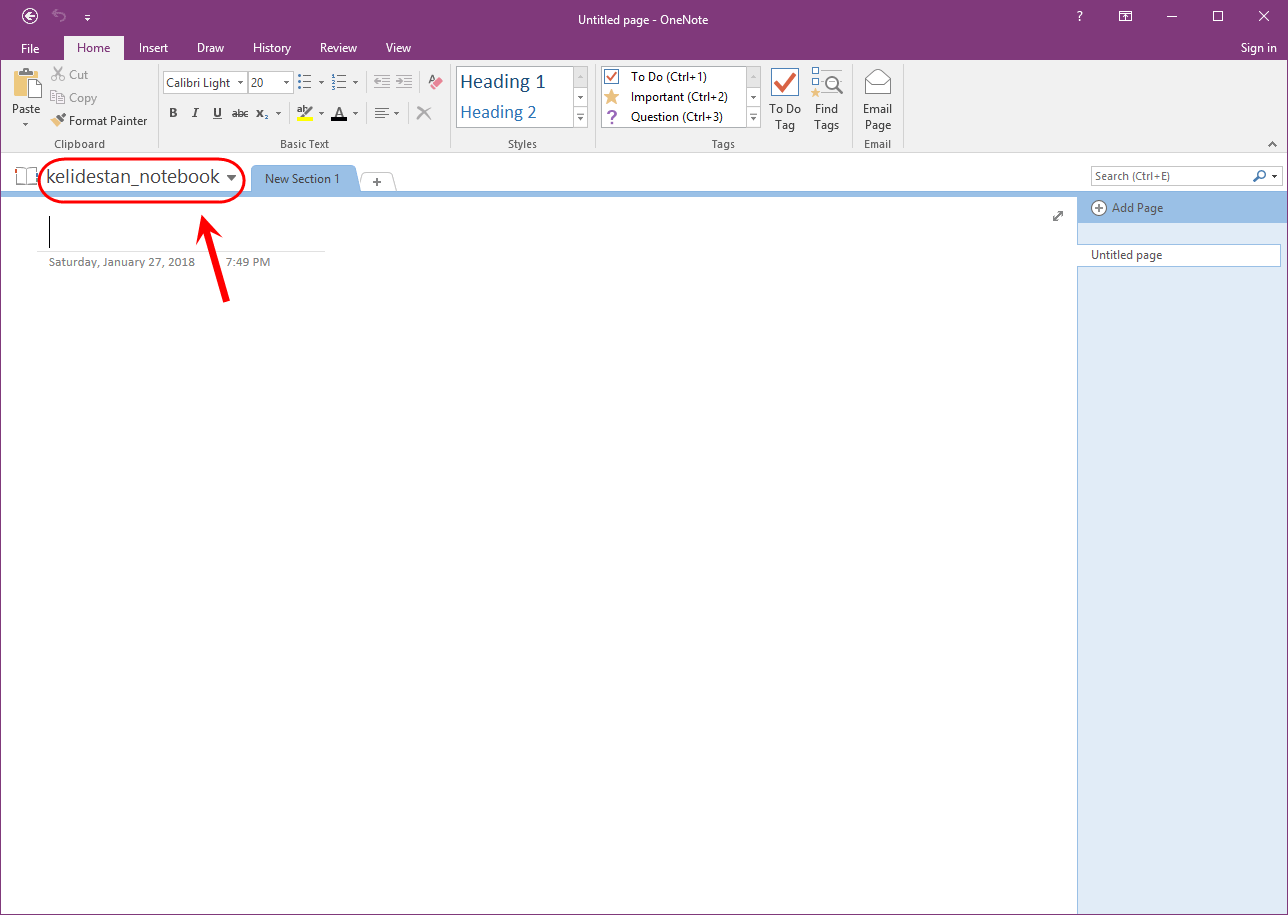Toggle subscript formatting
Viewport: 1288px width, 915px height.
coord(261,113)
